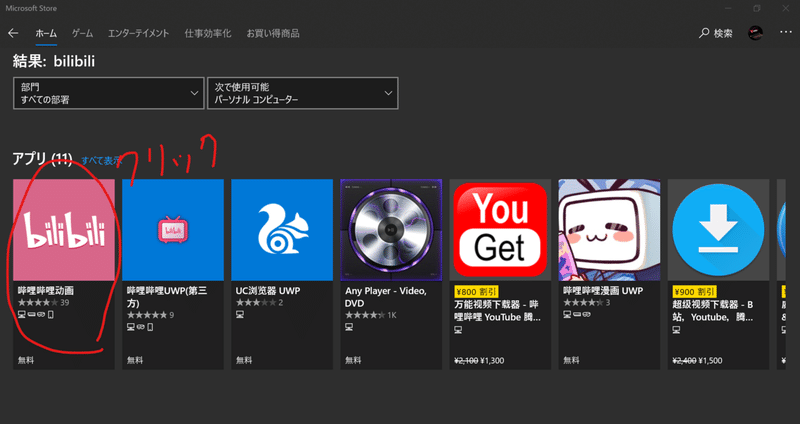Click 無料 under UC浏览器 UWP
The image size is (800, 424).
[244, 360]
